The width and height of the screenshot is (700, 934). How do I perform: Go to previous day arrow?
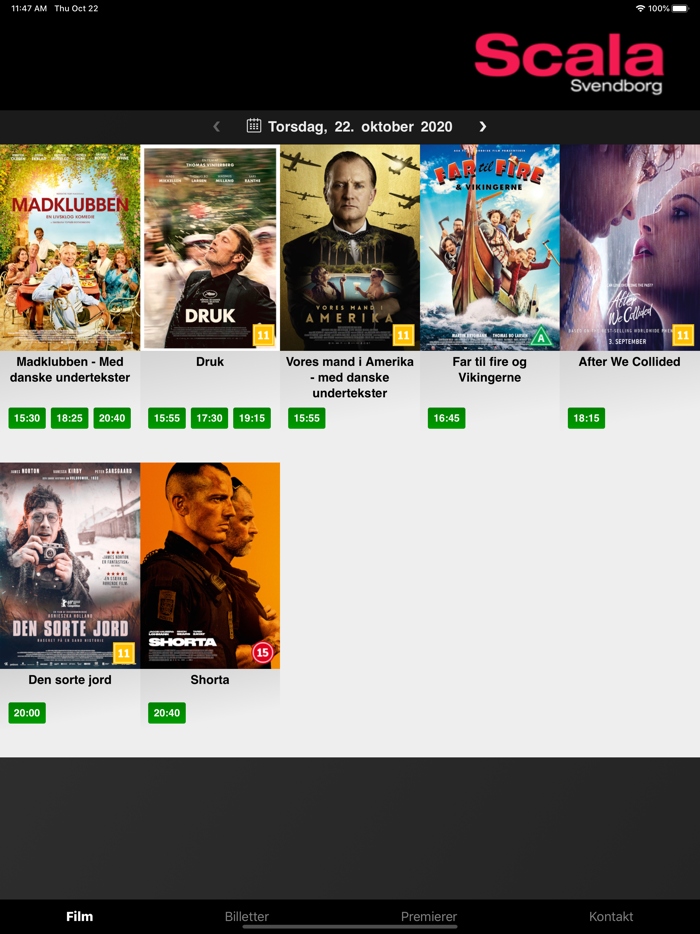coord(217,126)
